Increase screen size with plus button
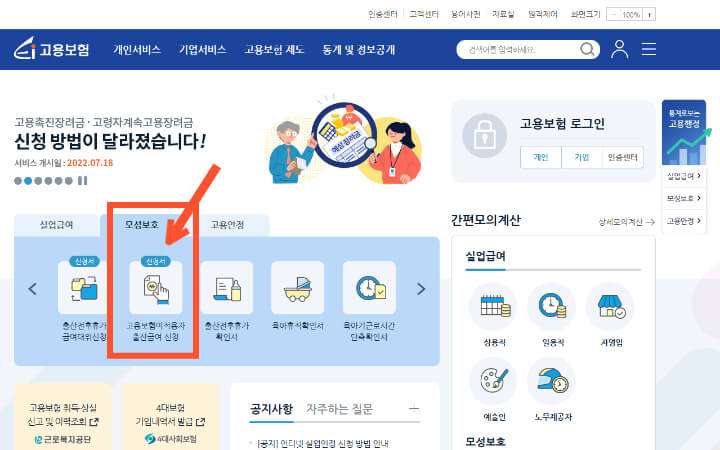The image size is (720, 450). (x=649, y=14)
